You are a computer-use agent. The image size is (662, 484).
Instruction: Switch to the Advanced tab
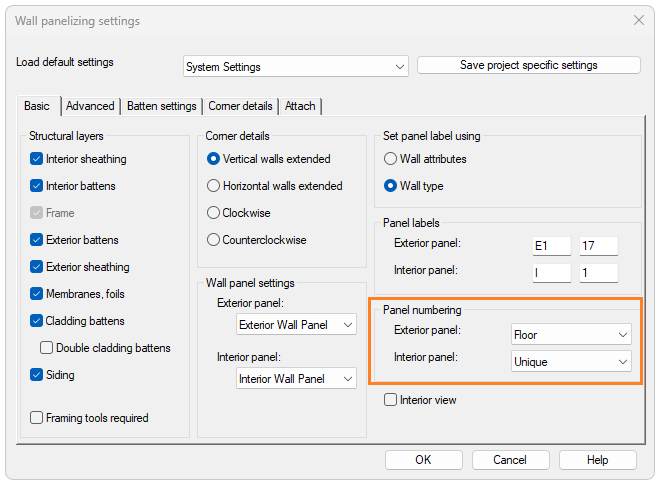[x=91, y=106]
